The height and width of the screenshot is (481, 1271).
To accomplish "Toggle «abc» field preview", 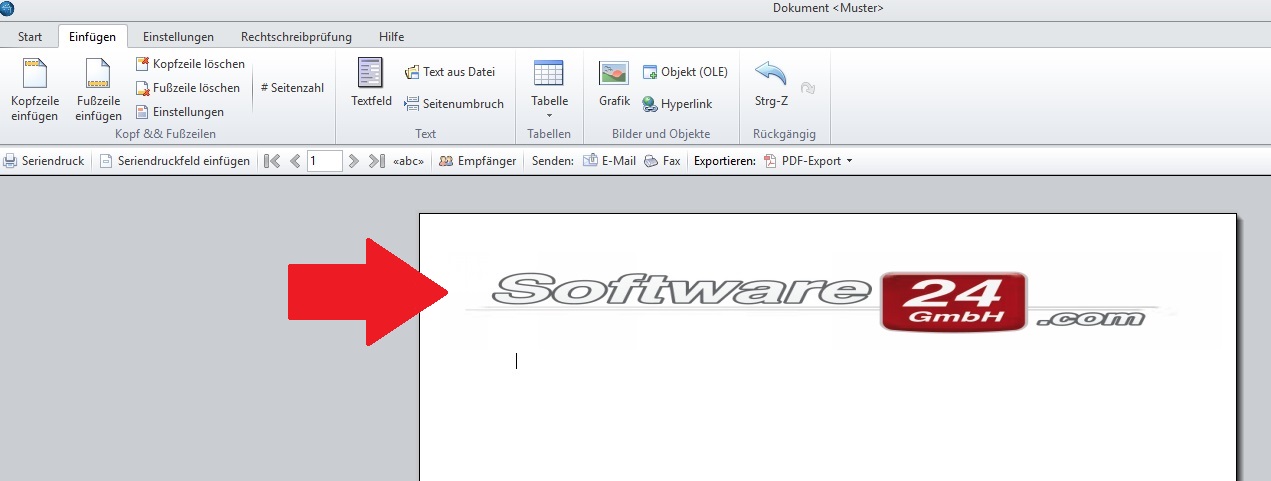I will (409, 161).
